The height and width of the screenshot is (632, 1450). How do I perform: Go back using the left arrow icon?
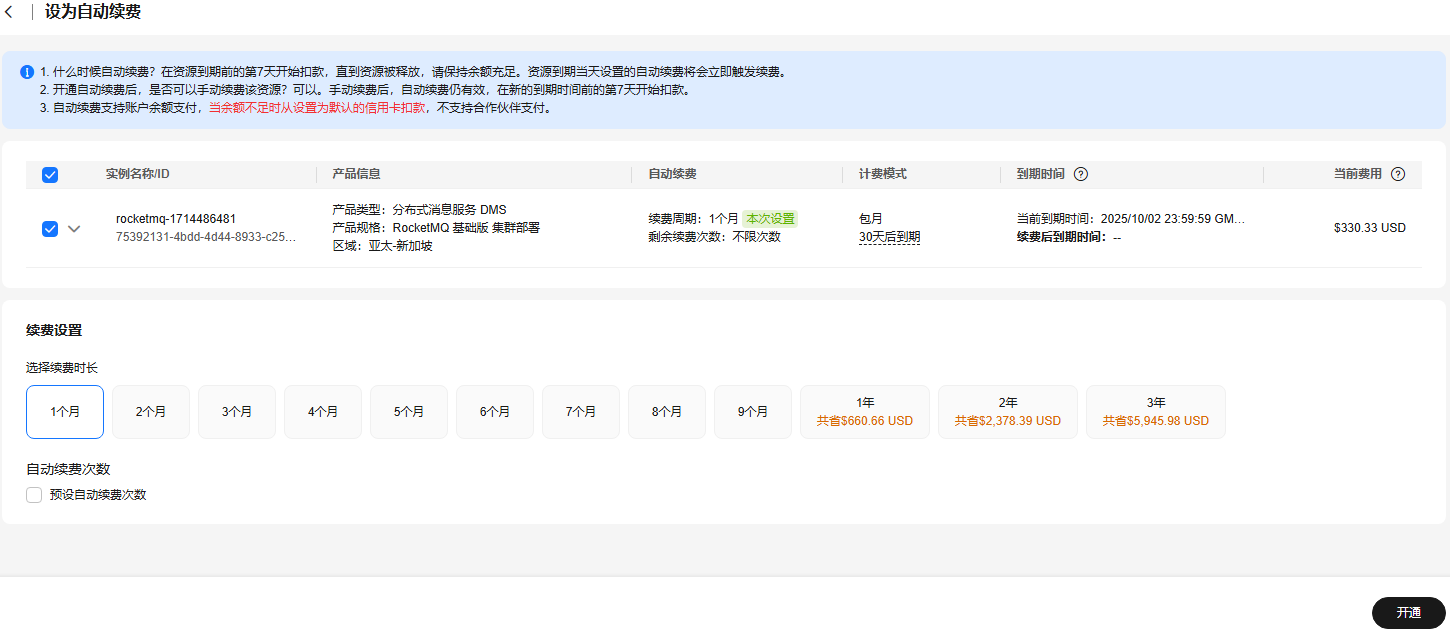9,12
